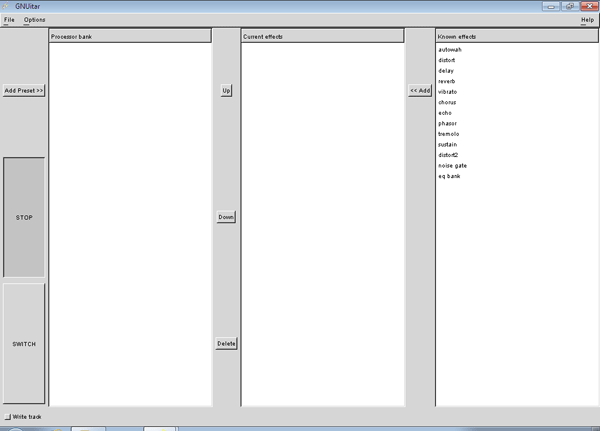Pick the tremolo effect
Viewport: 600px width, 431px height.
tap(449, 134)
